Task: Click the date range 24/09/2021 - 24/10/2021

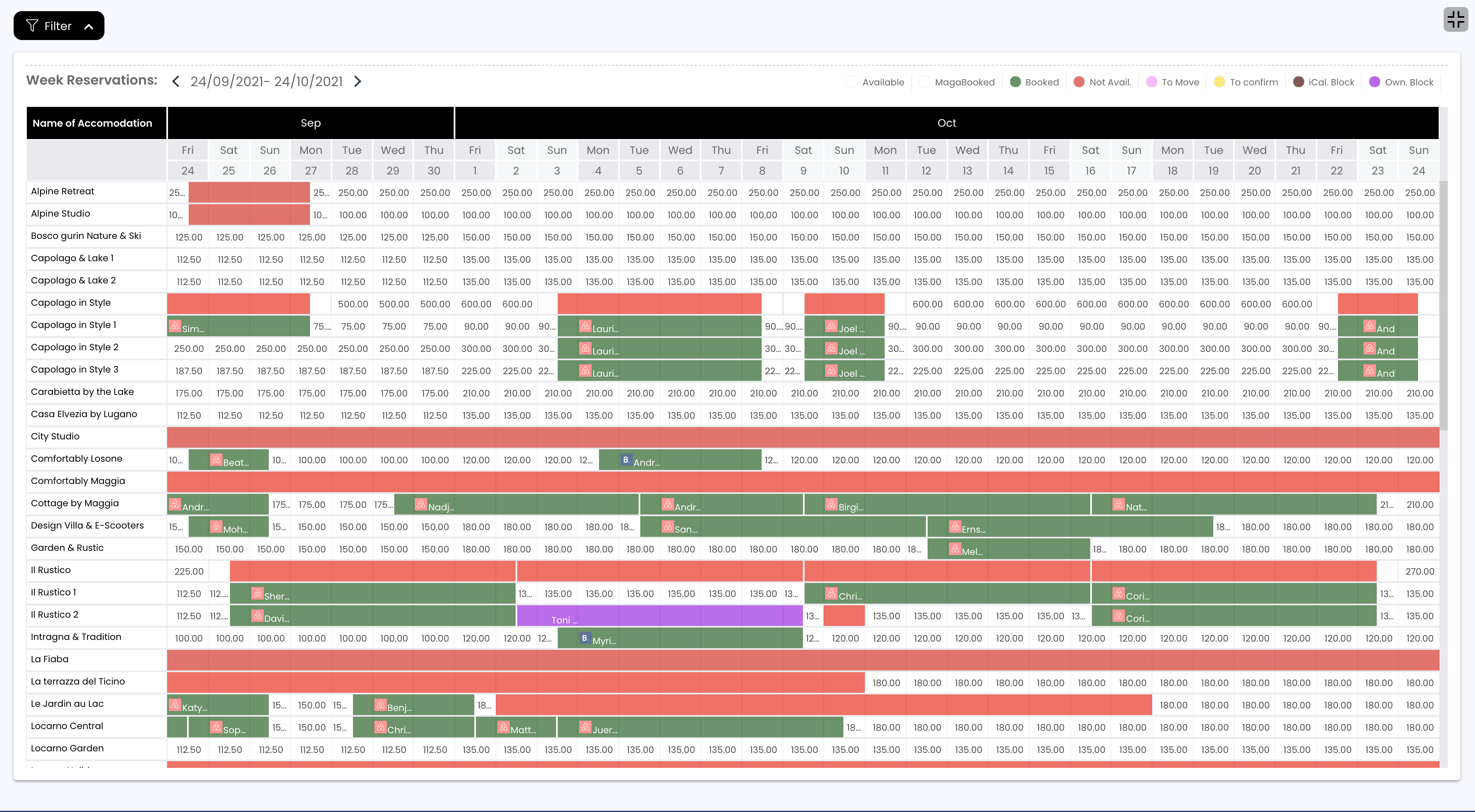Action: click(266, 81)
